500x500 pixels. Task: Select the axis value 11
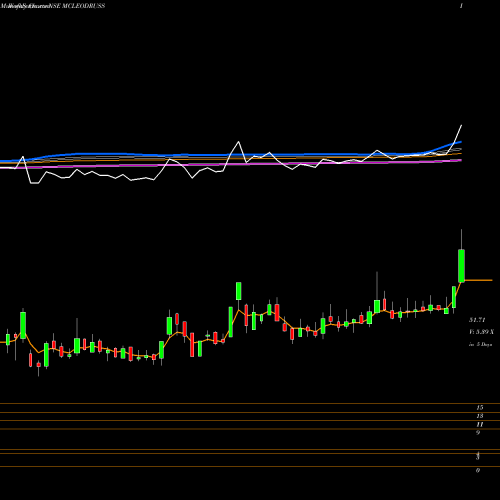[480, 424]
